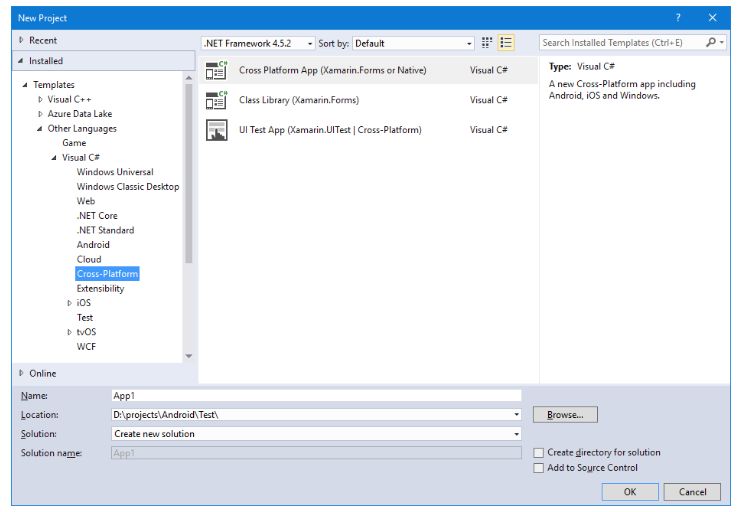Click the Name input field
Viewport: 739px width, 512px height.
[x=316, y=396]
